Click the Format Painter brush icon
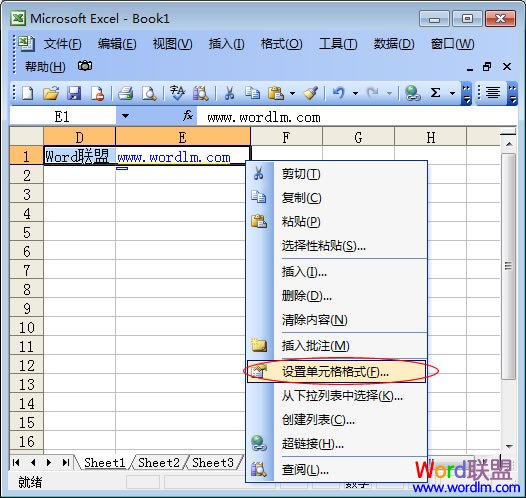Viewport: 526px width, 498px height. click(x=310, y=93)
